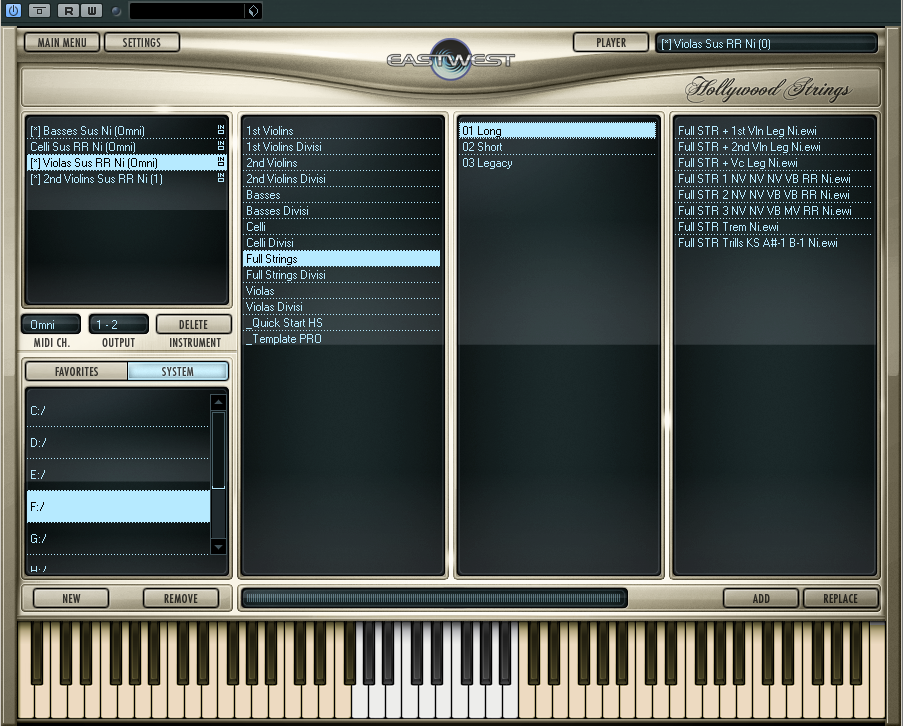Click the W write automation button
Image resolution: width=903 pixels, height=726 pixels.
tap(92, 10)
